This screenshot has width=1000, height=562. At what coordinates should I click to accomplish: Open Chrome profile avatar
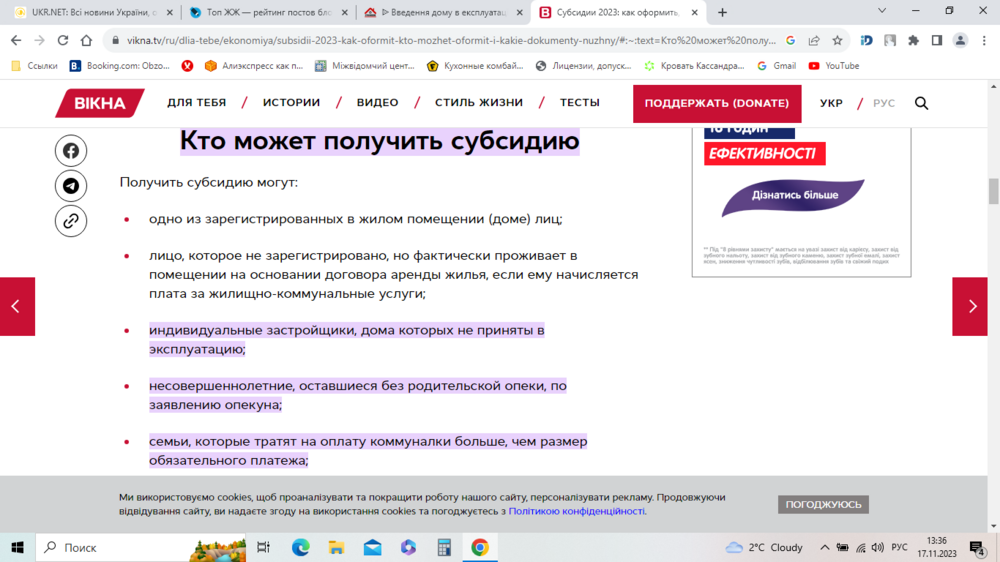(960, 40)
